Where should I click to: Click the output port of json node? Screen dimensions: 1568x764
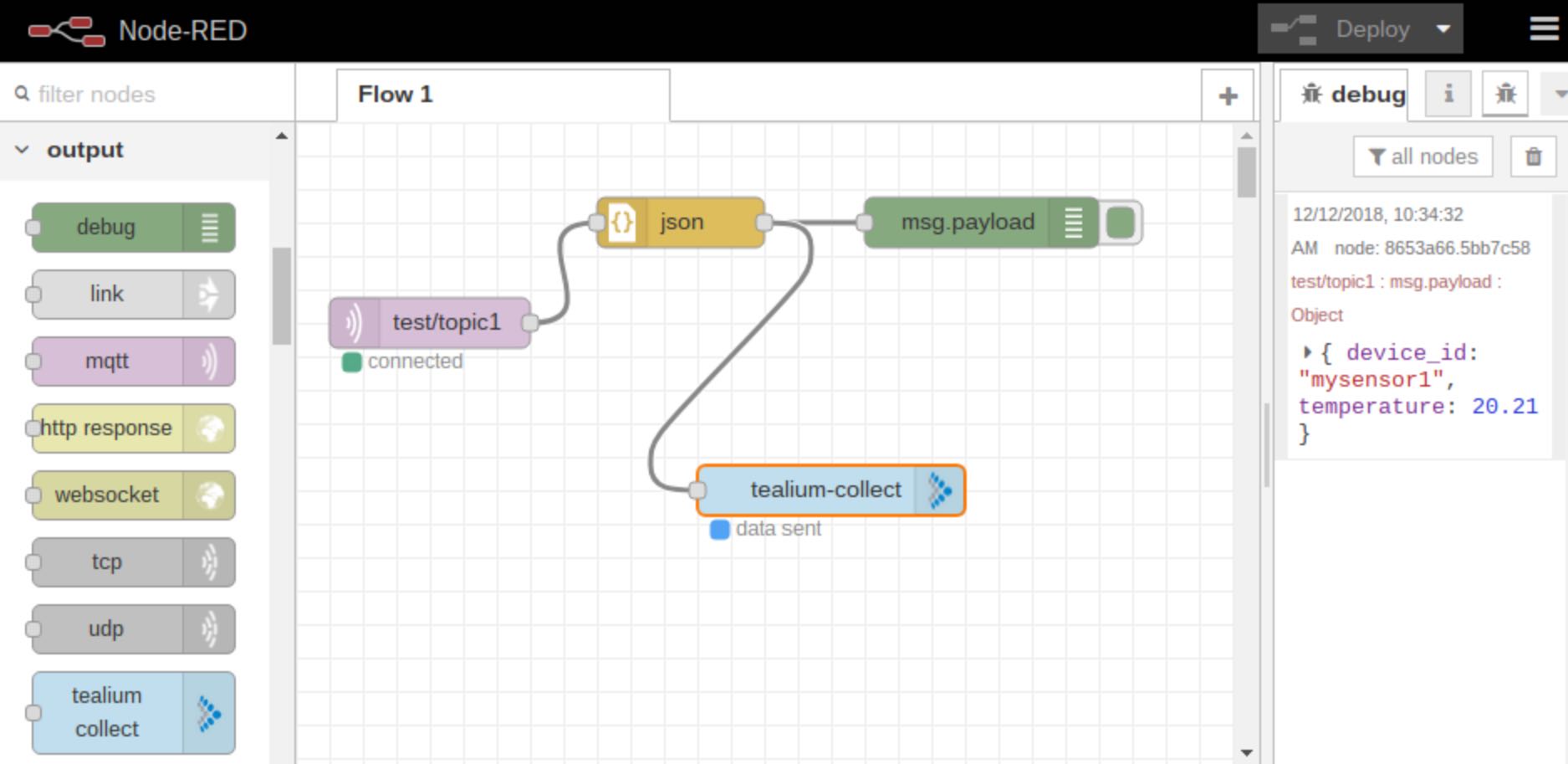pyautogui.click(x=764, y=222)
